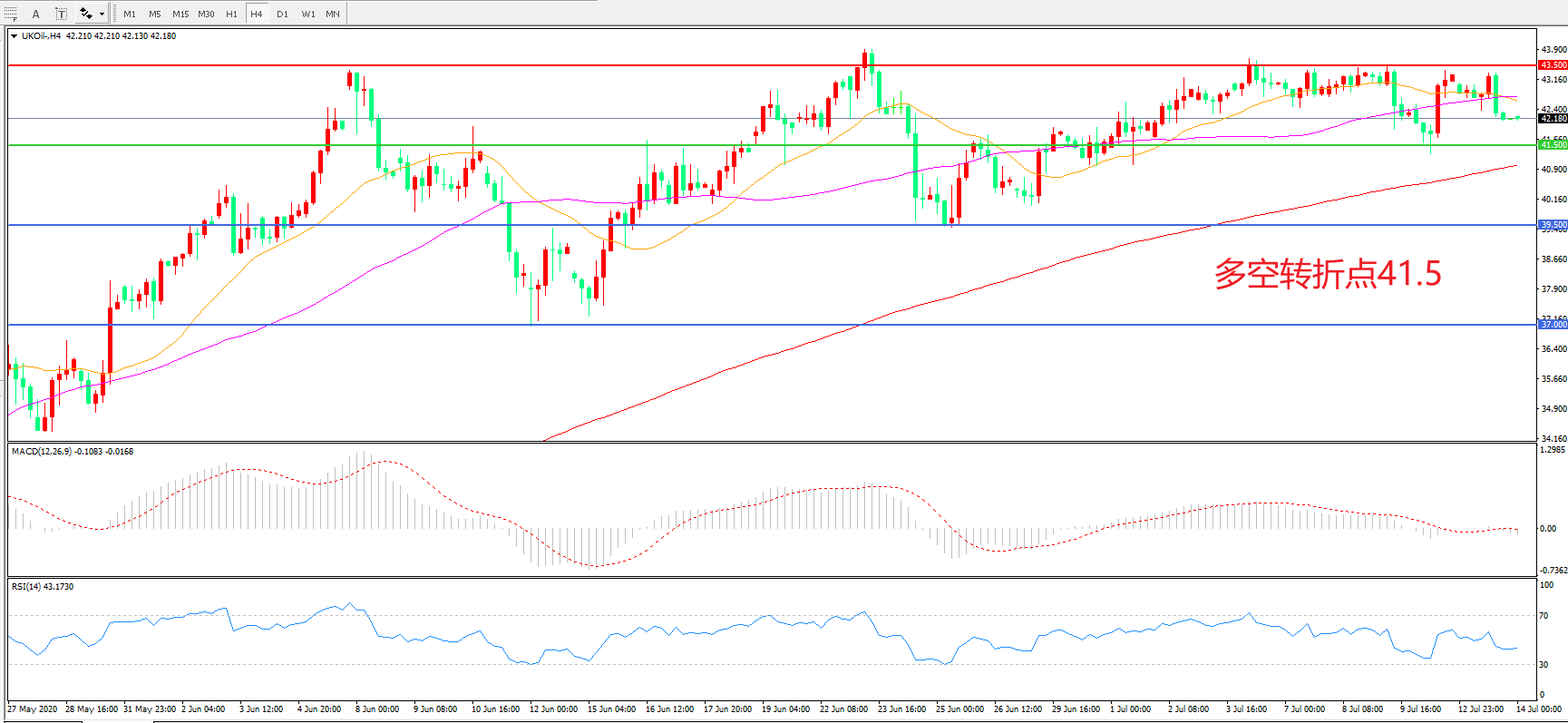Viewport: 1568px width, 723px height.
Task: Switch chart to M5 timeframe
Action: 155,14
